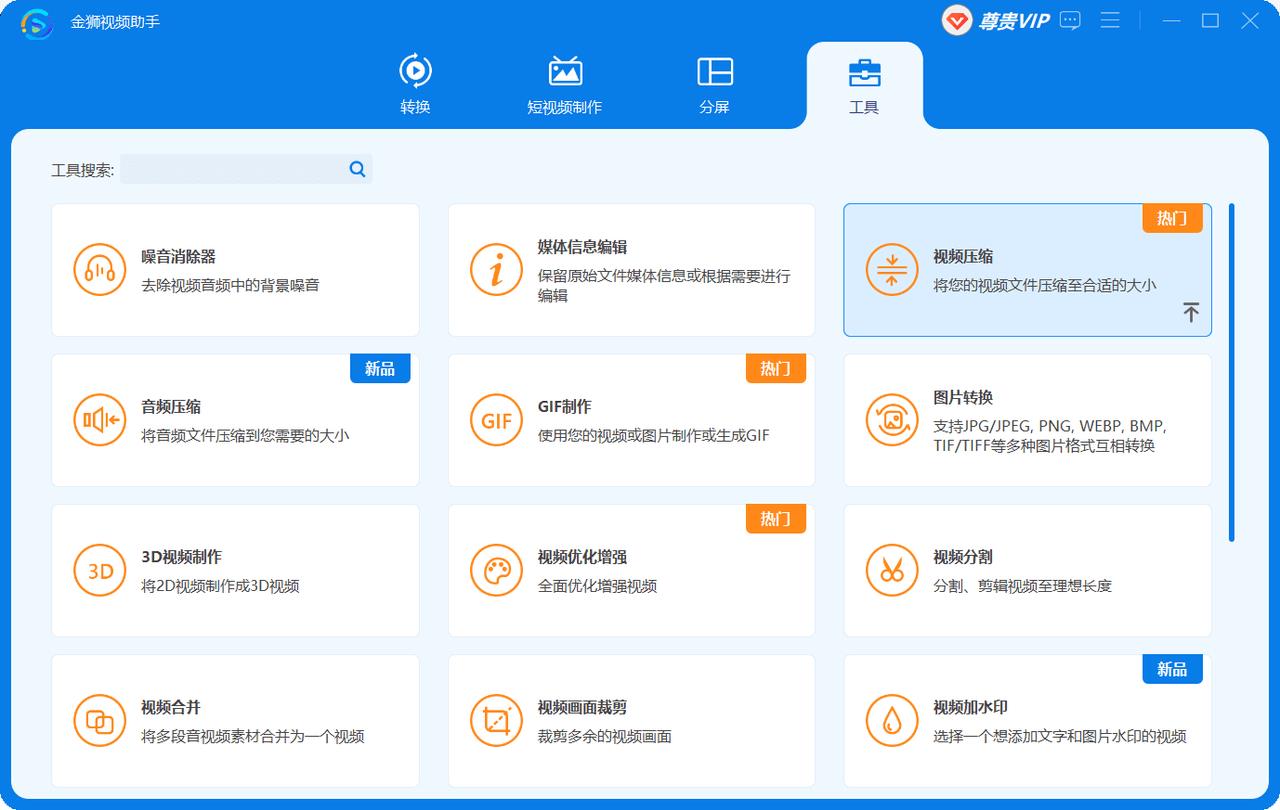Viewport: 1280px width, 810px height.
Task: Click the 媒体信息编辑 info icon
Action: [x=496, y=270]
